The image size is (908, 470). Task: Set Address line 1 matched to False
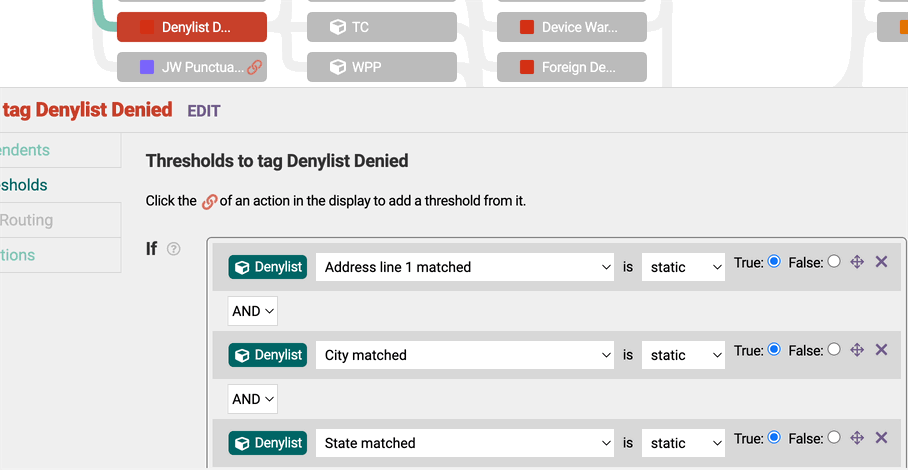coord(834,262)
